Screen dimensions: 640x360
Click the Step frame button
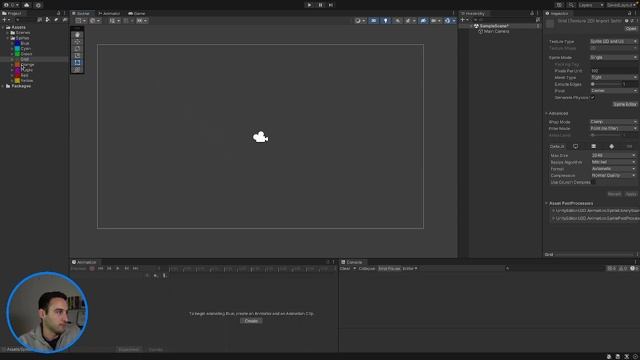331,5
